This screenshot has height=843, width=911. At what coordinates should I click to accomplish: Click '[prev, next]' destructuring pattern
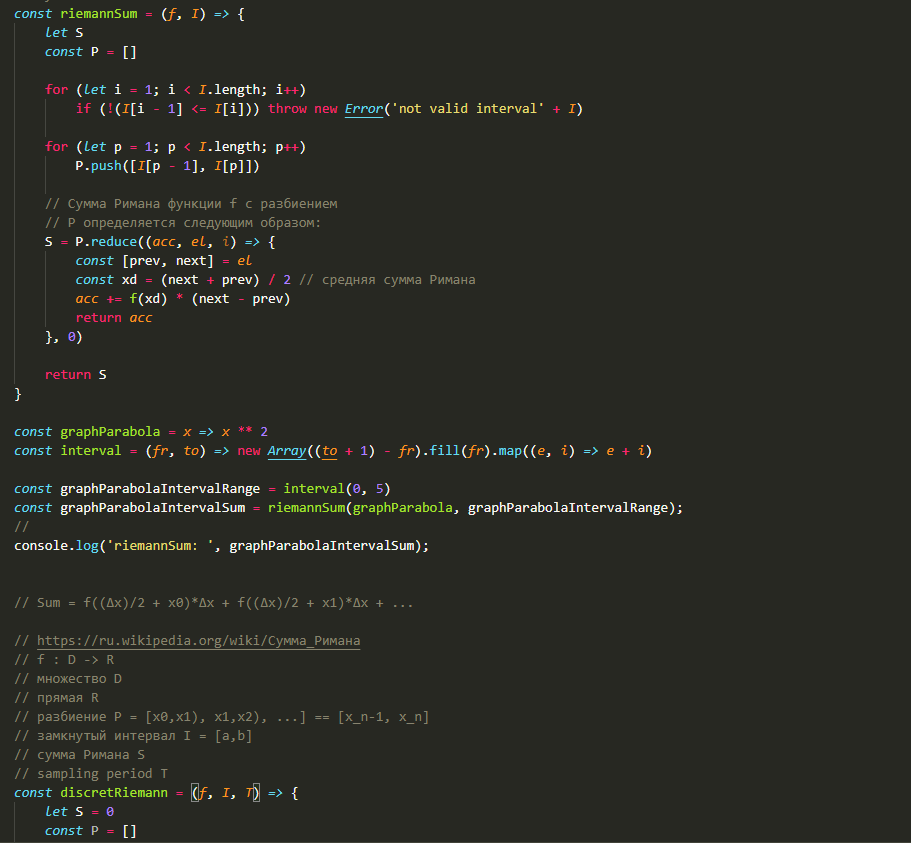(168, 261)
